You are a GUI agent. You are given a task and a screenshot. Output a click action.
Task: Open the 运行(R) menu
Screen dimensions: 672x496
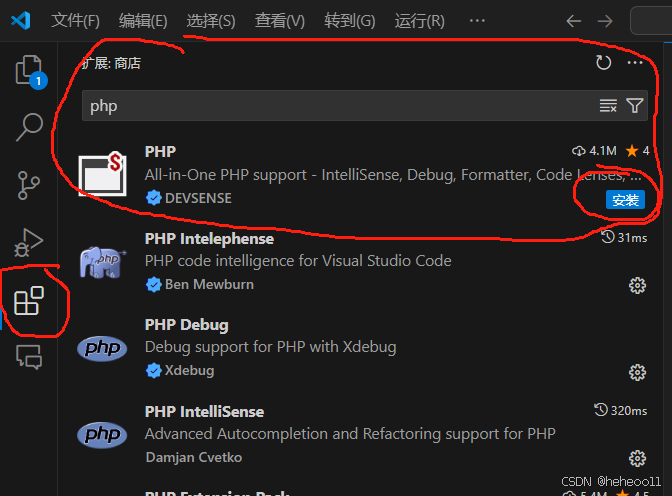pos(420,21)
